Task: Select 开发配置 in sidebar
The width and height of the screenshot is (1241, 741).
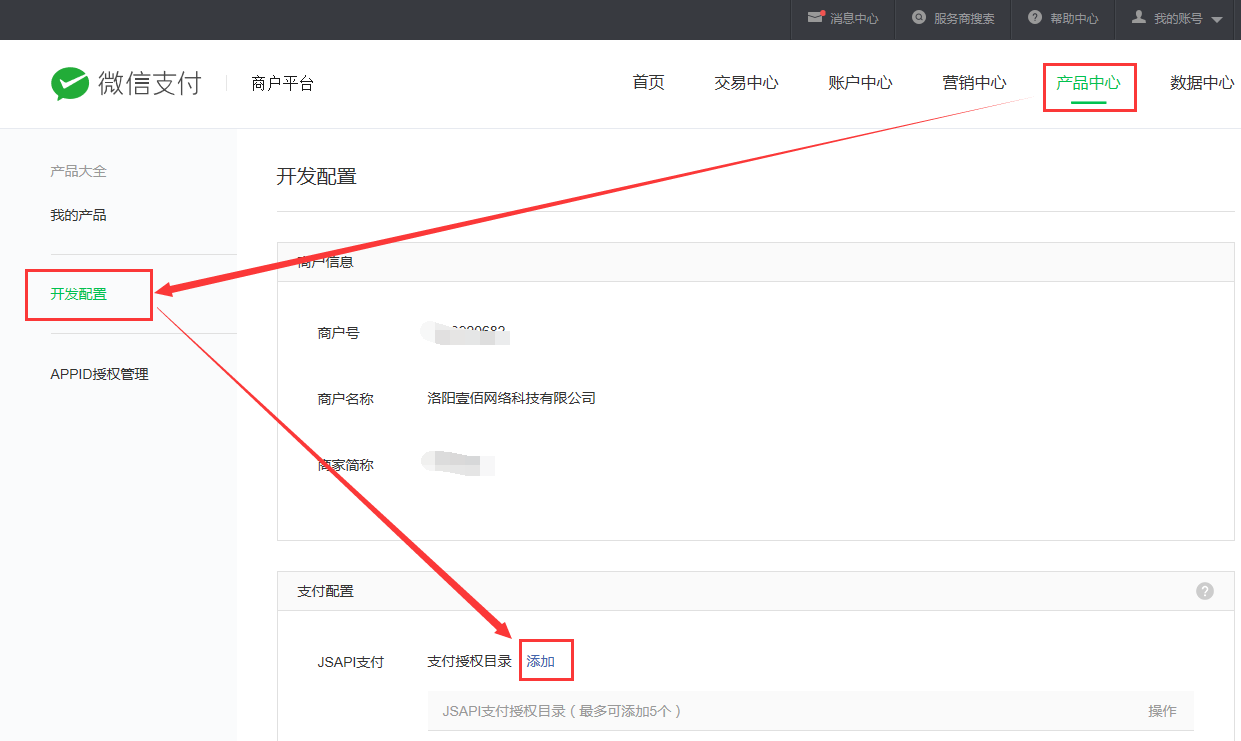Action: tap(78, 294)
